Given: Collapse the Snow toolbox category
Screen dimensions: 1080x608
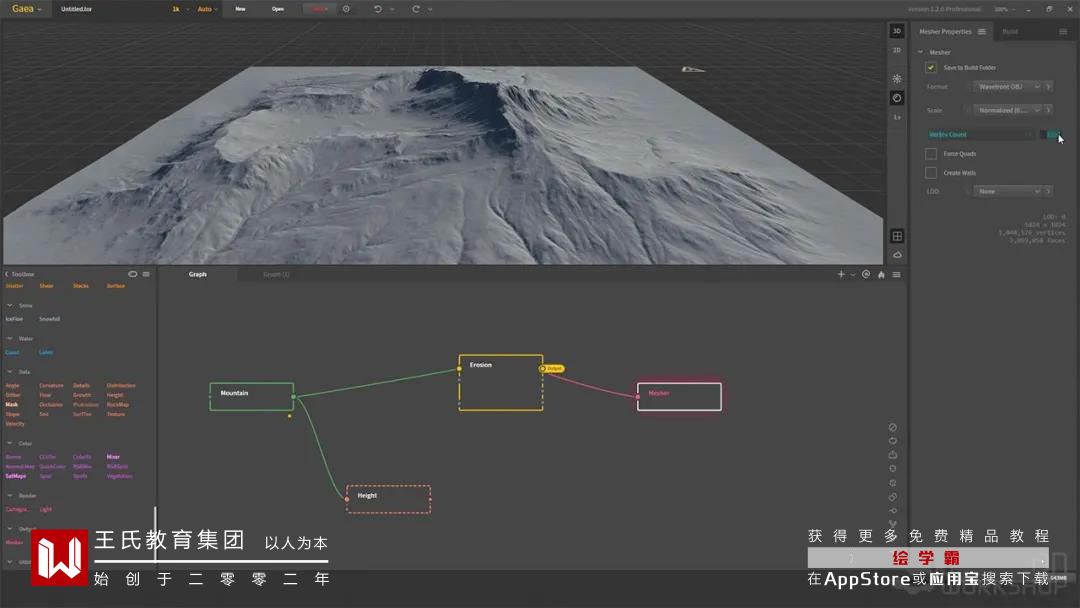Looking at the screenshot, I should click(10, 305).
